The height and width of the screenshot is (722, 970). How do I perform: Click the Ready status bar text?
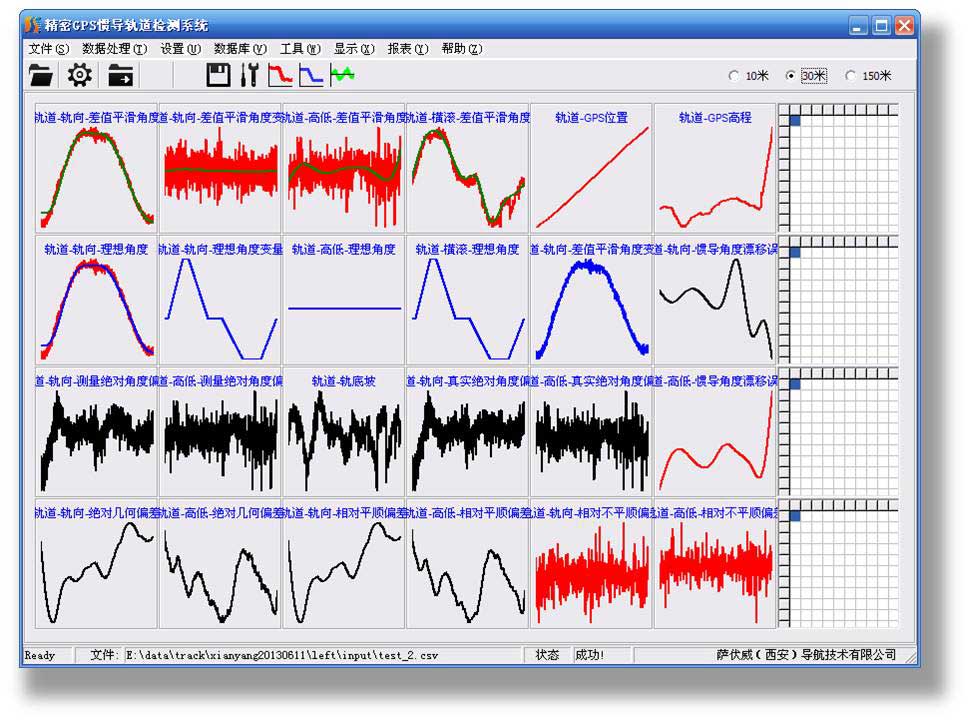click(x=40, y=655)
